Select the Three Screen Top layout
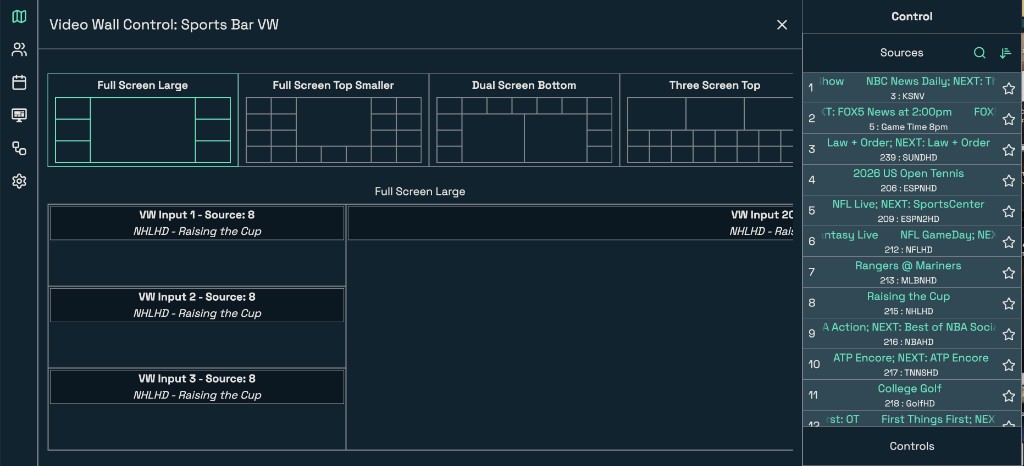Image resolution: width=1024 pixels, height=466 pixels. [x=707, y=120]
